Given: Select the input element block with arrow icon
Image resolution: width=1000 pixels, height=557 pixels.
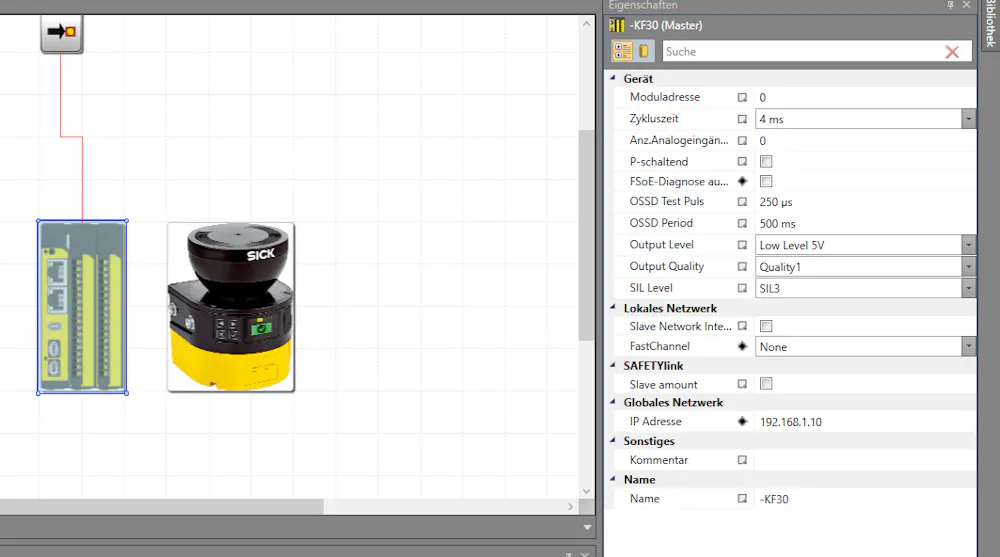Looking at the screenshot, I should [x=62, y=33].
